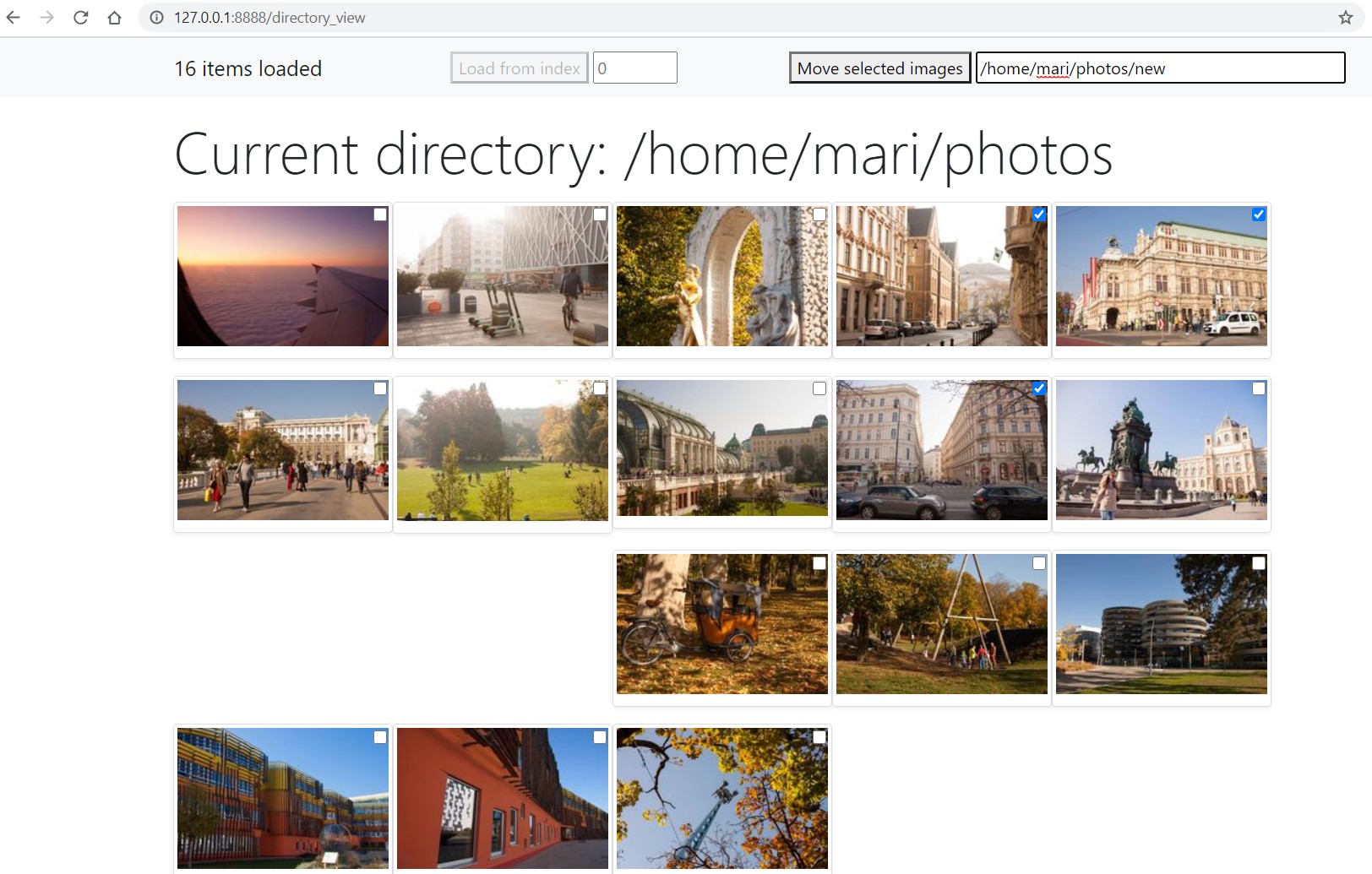Open the round modern building thumbnail
This screenshot has width=1372, height=874.
pos(1162,624)
